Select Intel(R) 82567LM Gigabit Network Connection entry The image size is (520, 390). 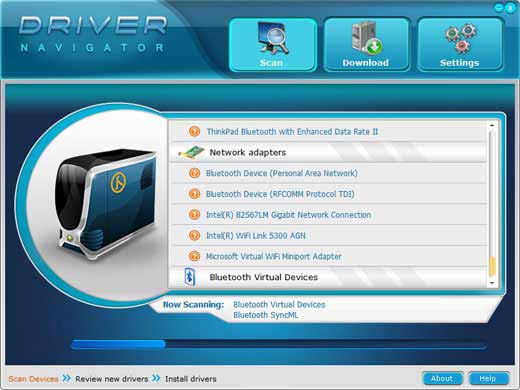(329, 215)
